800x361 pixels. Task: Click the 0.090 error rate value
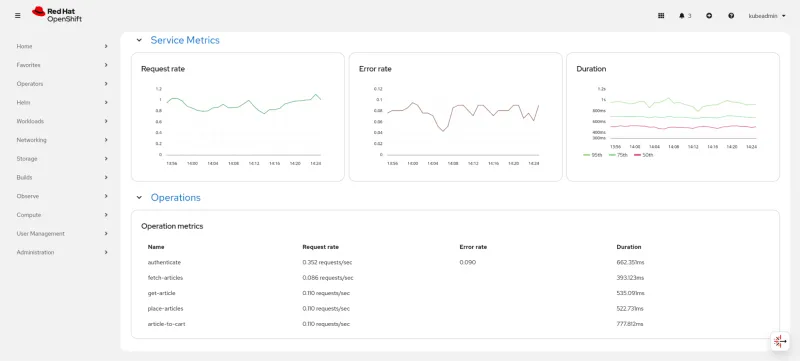[467, 262]
